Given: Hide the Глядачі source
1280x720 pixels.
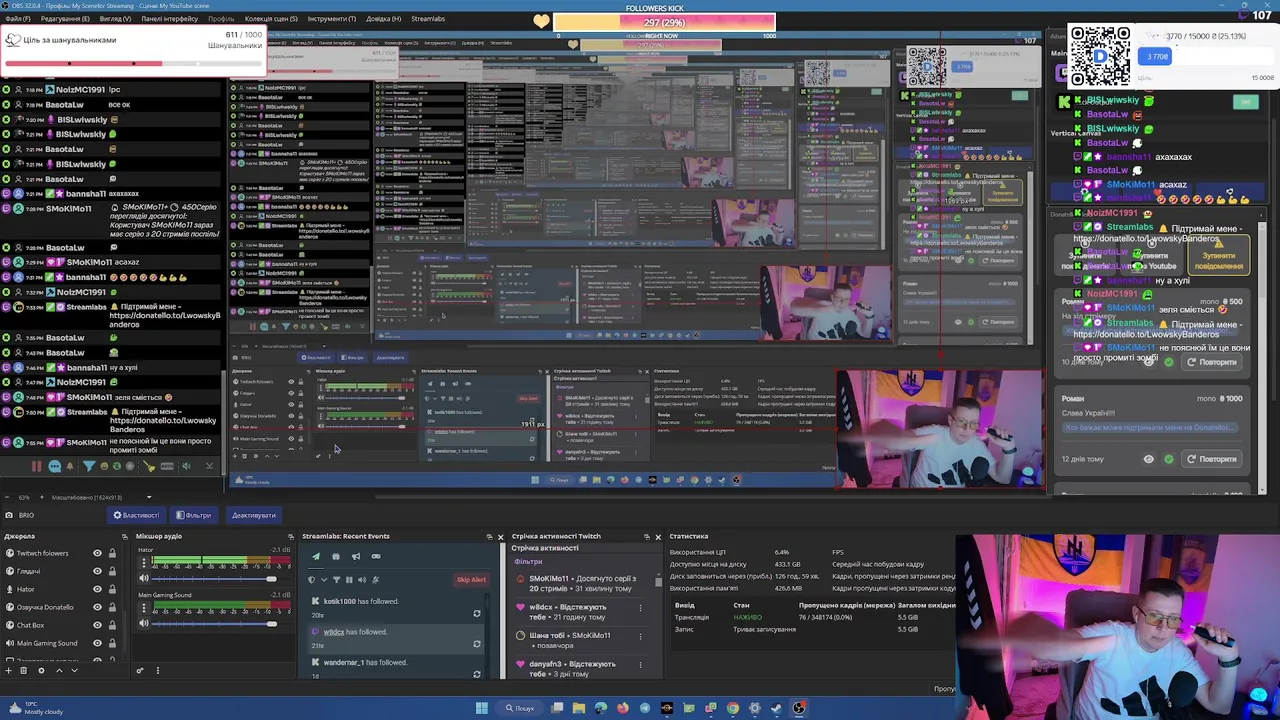Looking at the screenshot, I should 97,571.
